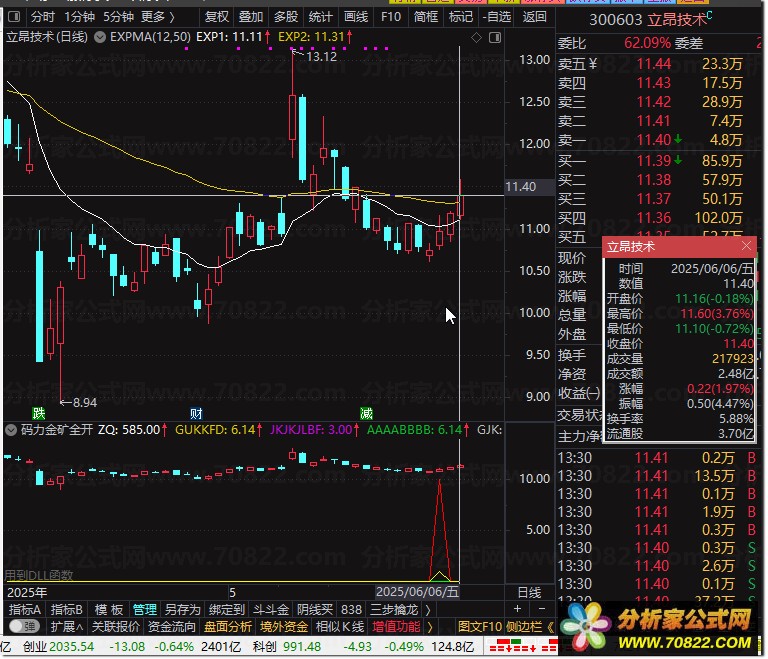Click the plus zoom-in button
This screenshot has height=659, width=768.
tap(517, 609)
